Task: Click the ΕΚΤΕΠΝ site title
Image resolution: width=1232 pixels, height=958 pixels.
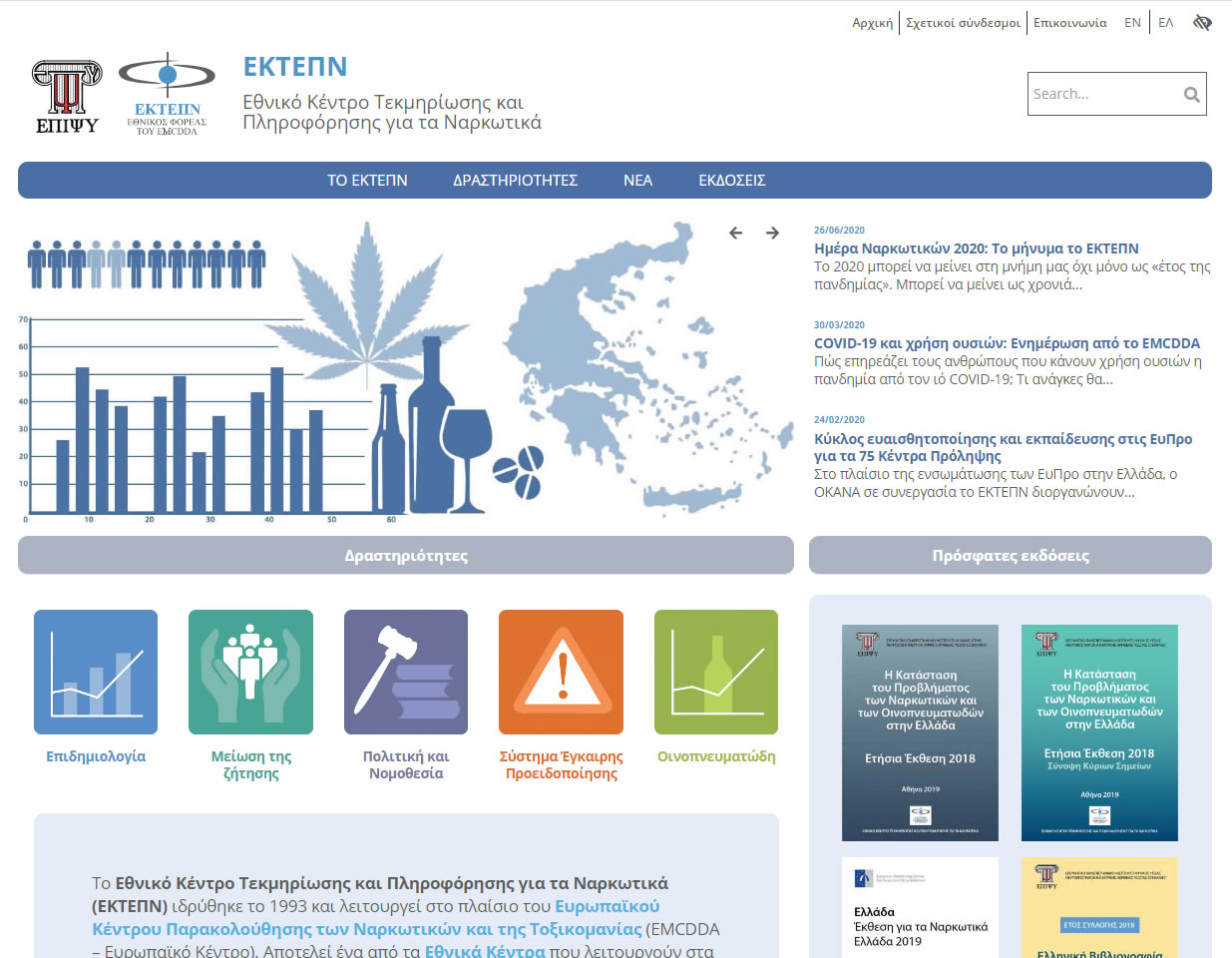Action: point(295,67)
